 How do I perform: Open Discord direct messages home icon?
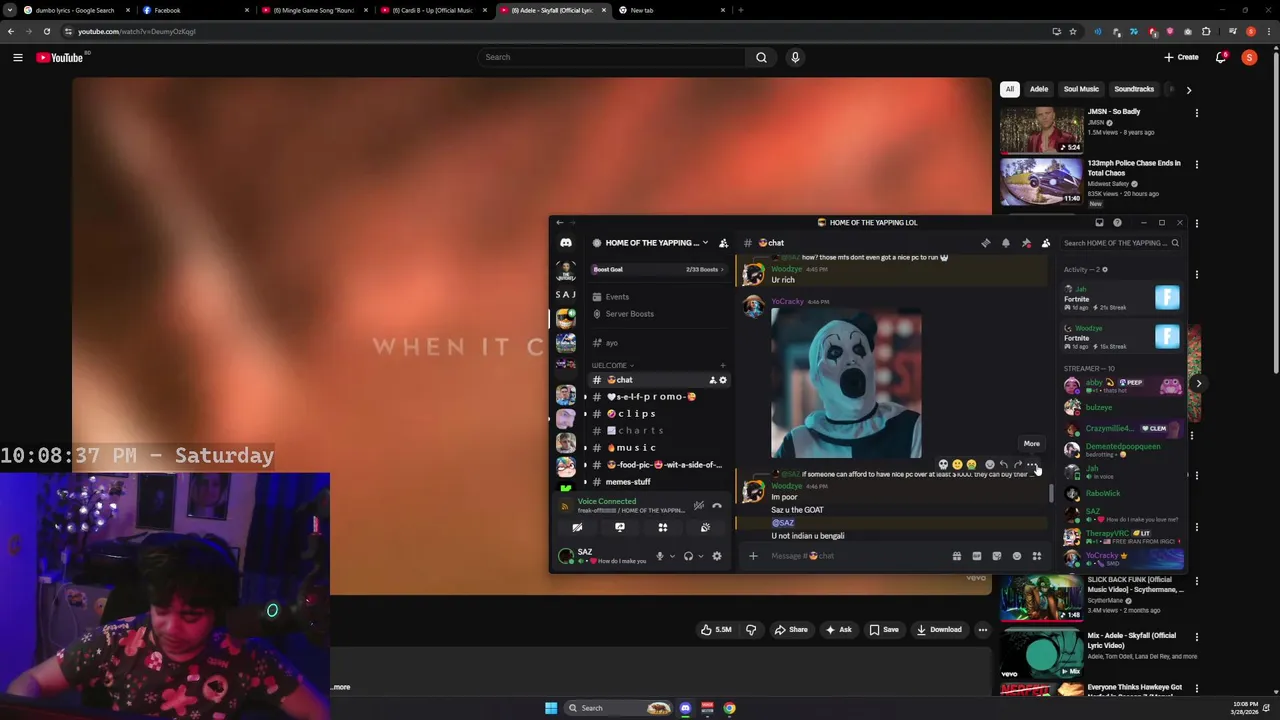pyautogui.click(x=566, y=243)
